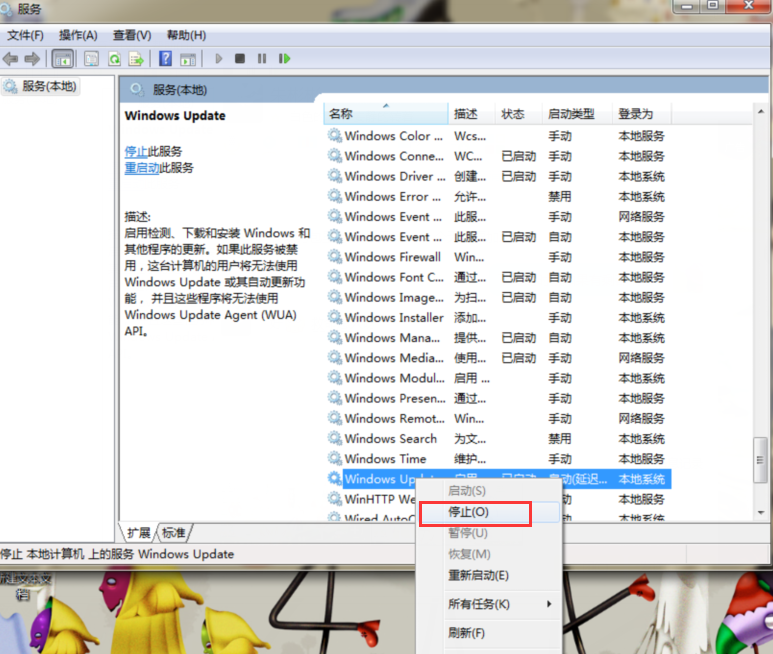Image resolution: width=773 pixels, height=654 pixels.
Task: Switch to the 标准 tab
Action: coord(174,533)
